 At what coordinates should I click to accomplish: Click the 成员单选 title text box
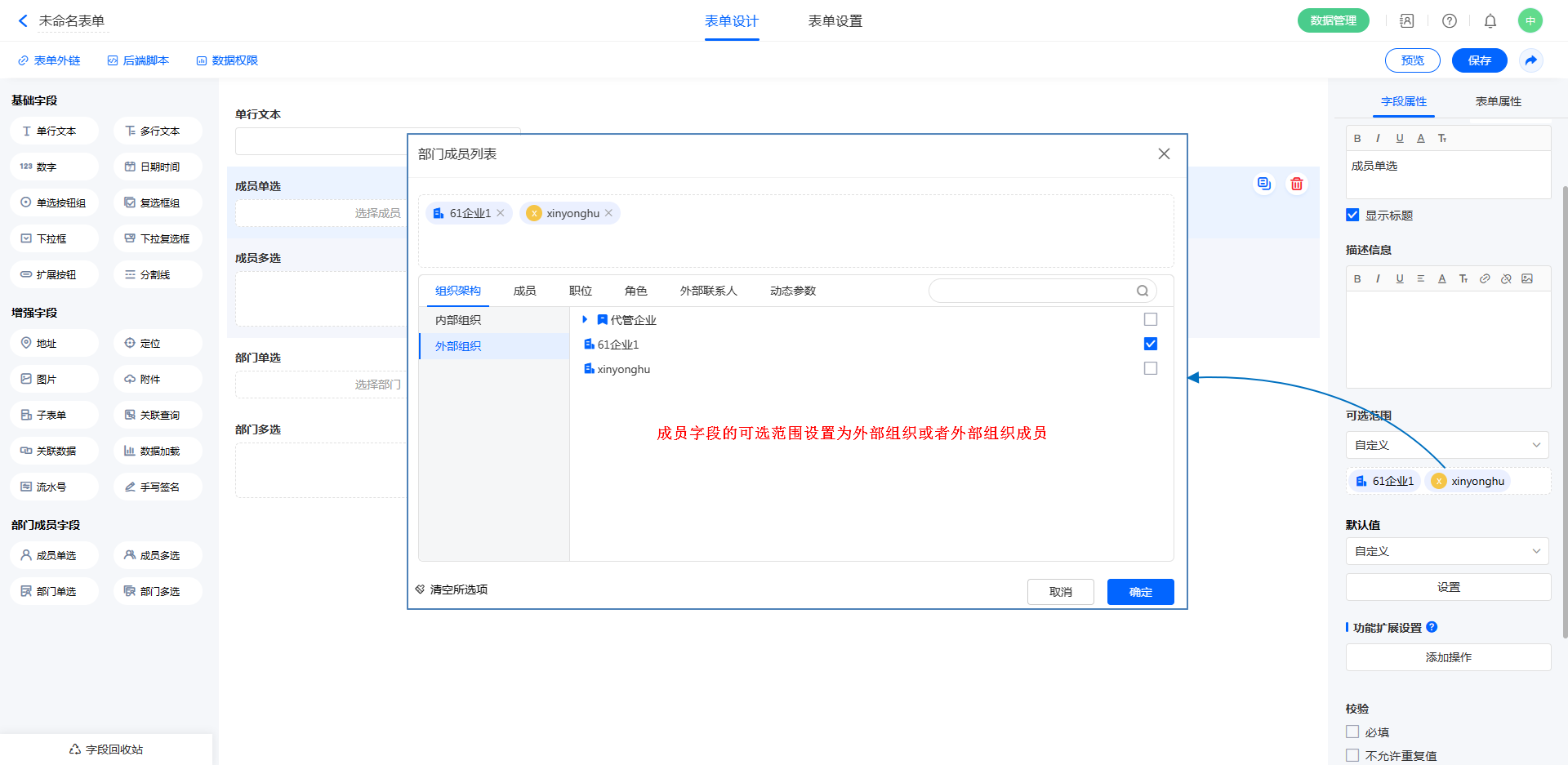(x=1448, y=175)
